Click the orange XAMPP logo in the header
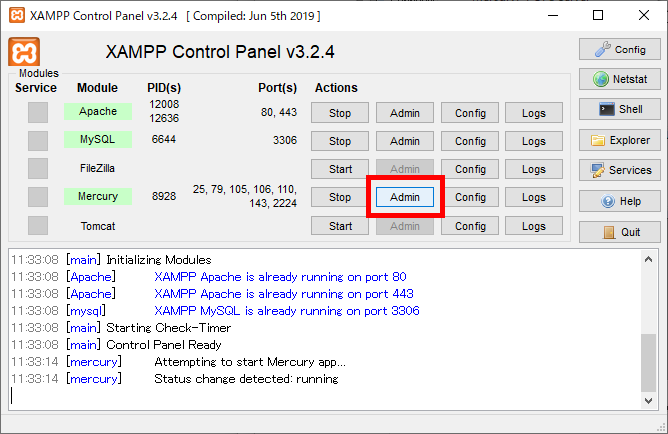The height and width of the screenshot is (434, 668). click(x=24, y=52)
